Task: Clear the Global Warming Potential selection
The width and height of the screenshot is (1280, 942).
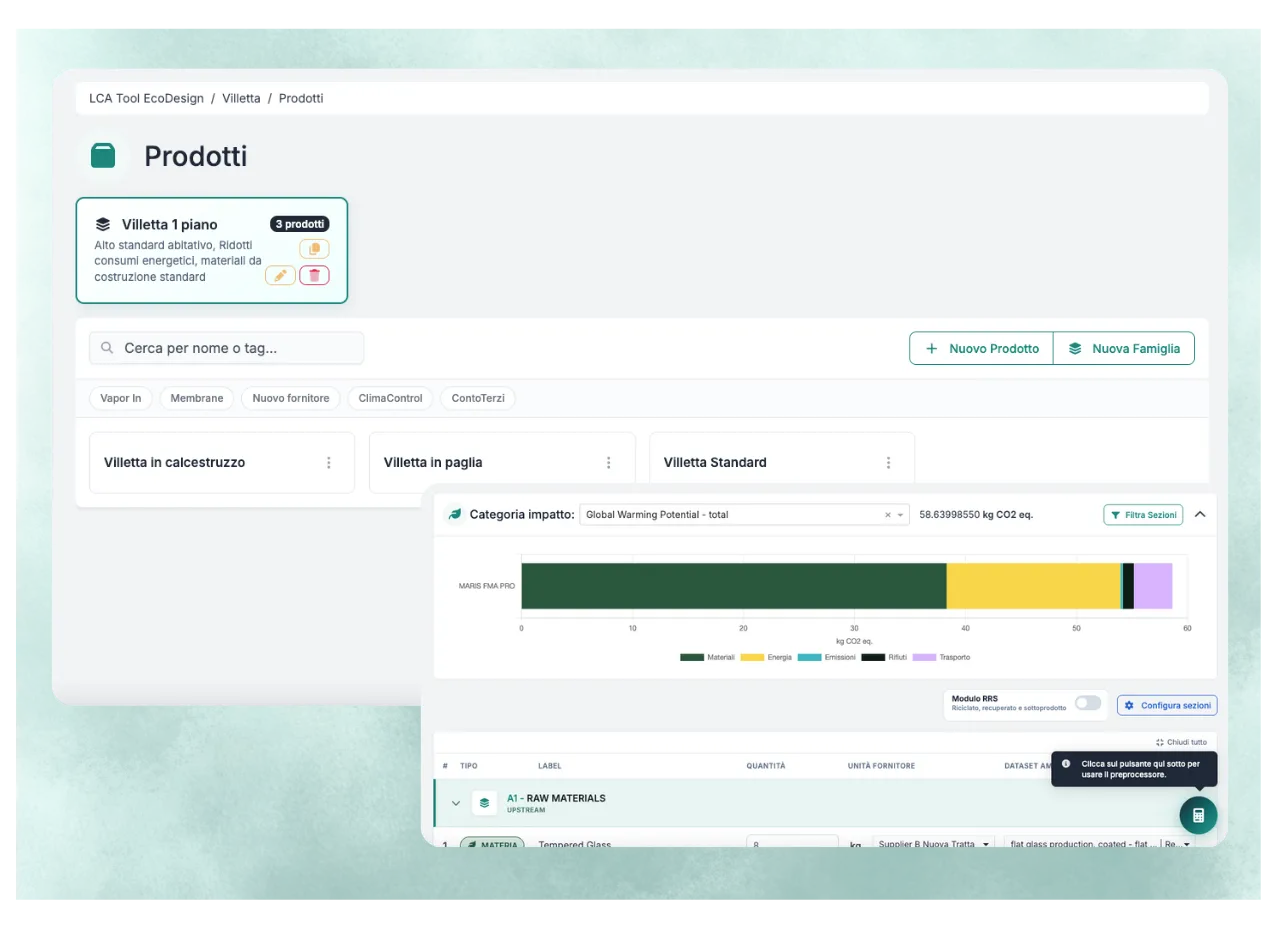Action: coord(887,515)
